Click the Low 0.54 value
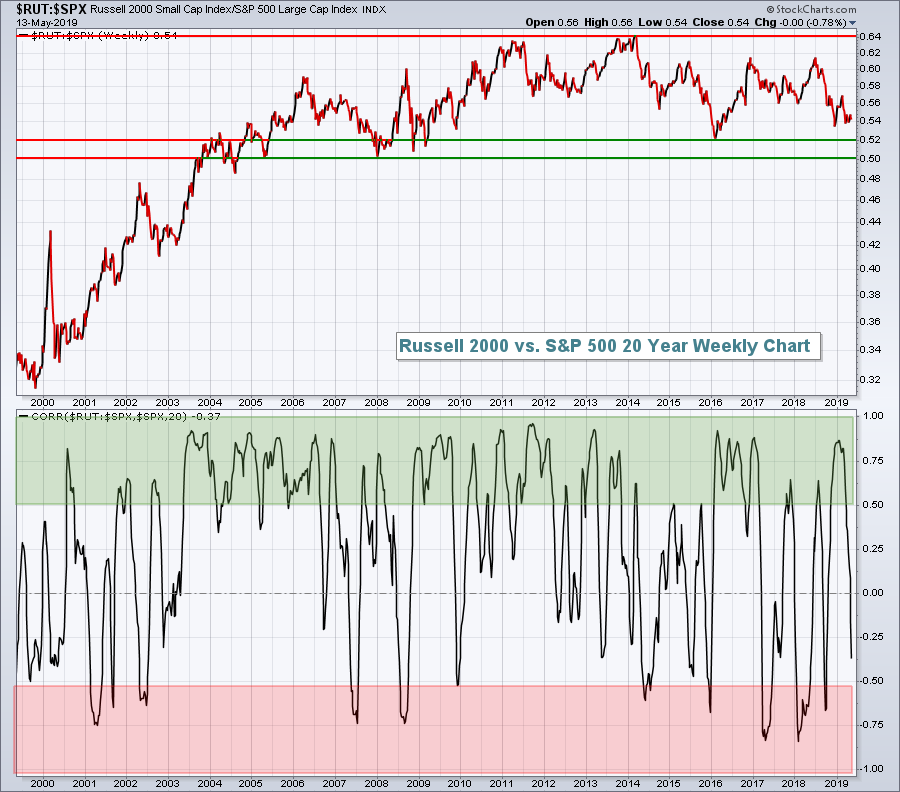Viewport: 900px width, 792px height. click(x=662, y=22)
